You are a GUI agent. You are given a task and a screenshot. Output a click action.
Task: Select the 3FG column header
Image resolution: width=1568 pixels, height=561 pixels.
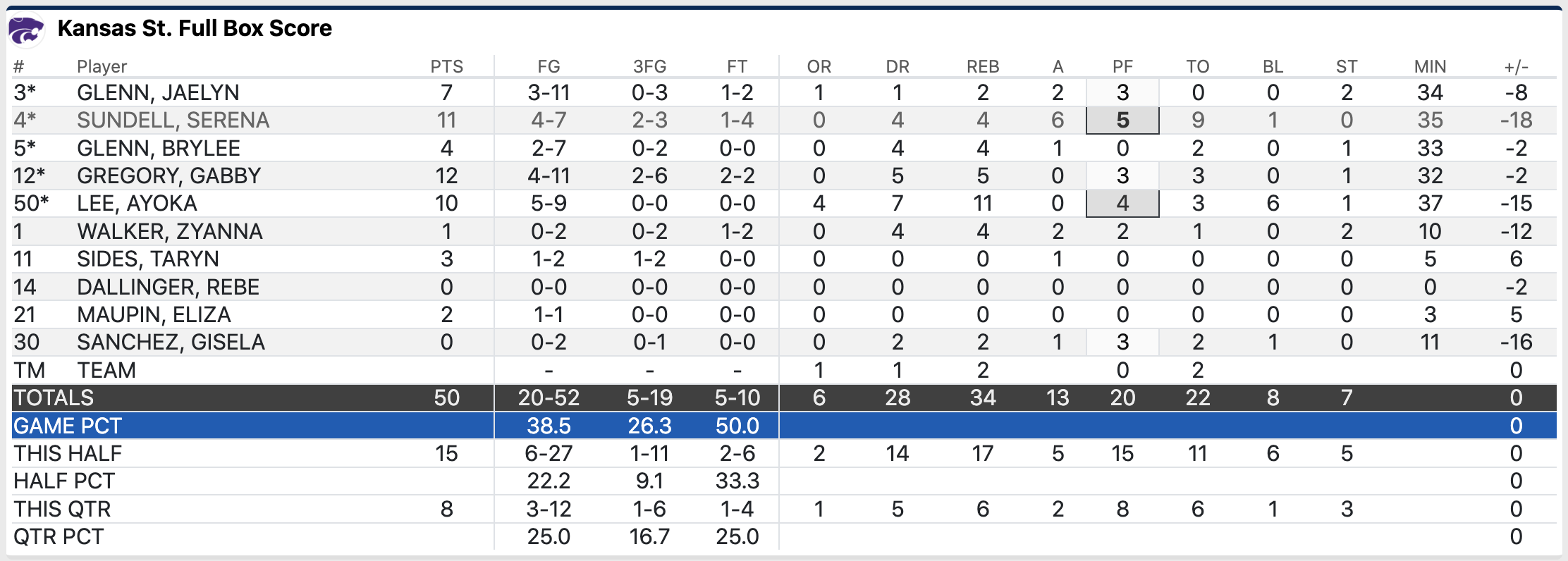tap(649, 66)
